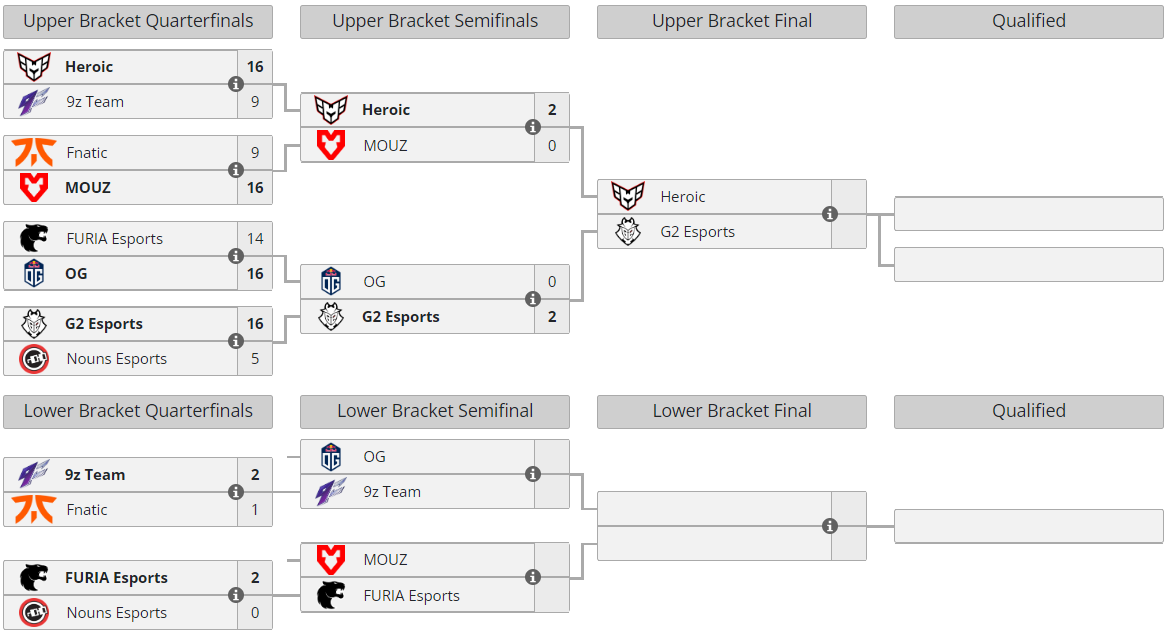Click the G2 Esports logo in Upper Bracket Final

click(x=628, y=232)
